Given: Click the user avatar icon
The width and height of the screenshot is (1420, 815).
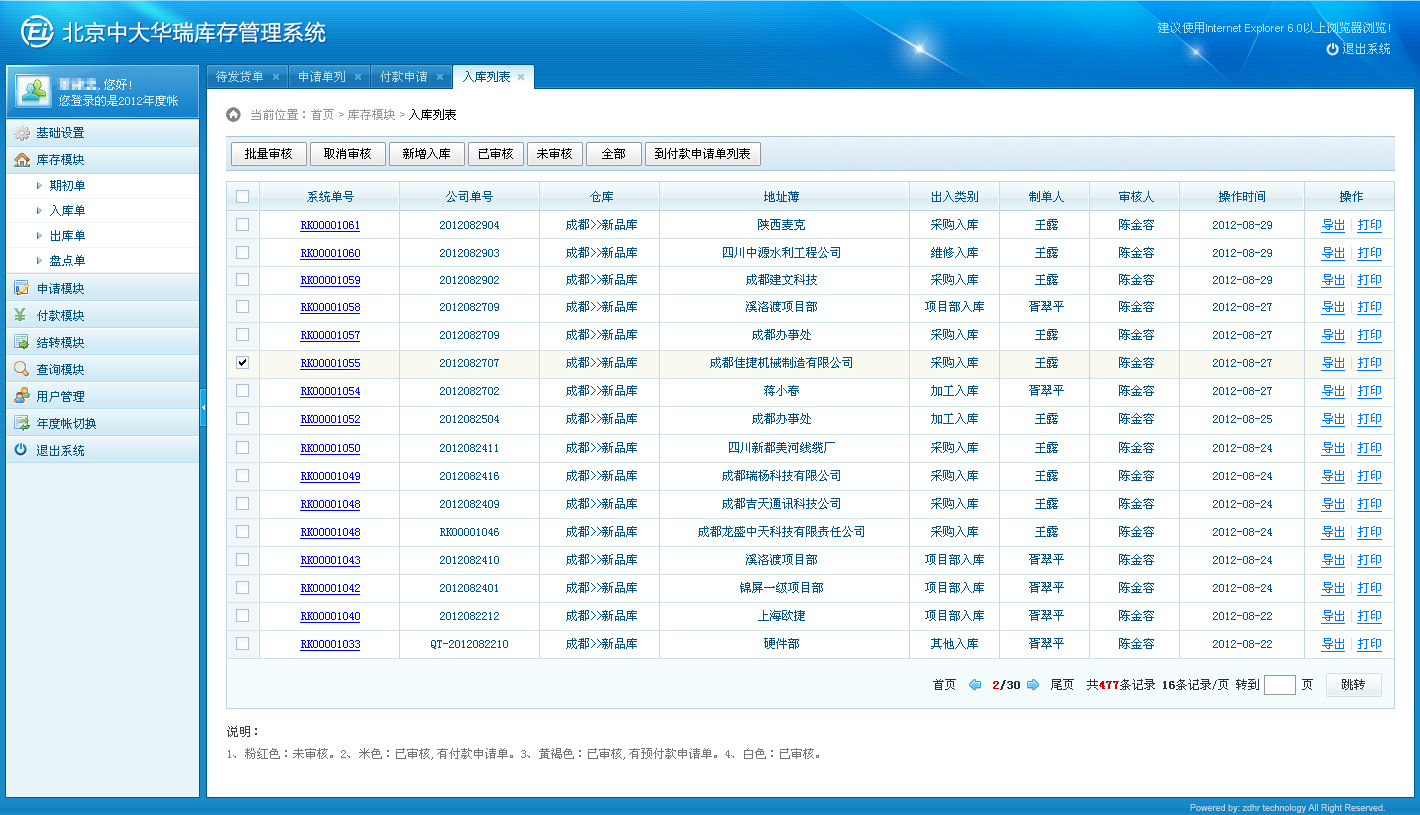Looking at the screenshot, I should tap(33, 92).
